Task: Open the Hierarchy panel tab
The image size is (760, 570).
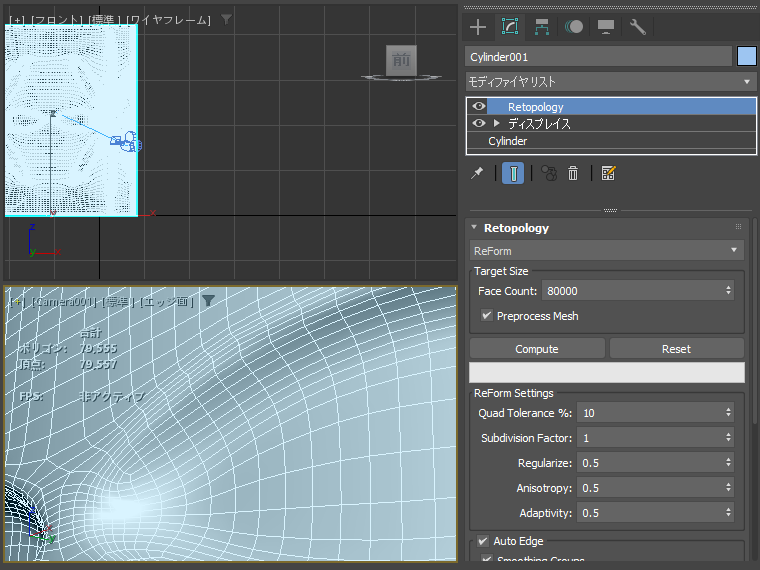Action: 542,27
